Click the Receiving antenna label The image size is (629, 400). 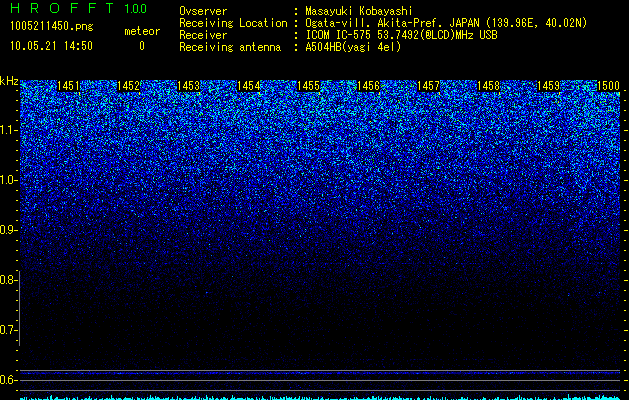coord(230,47)
